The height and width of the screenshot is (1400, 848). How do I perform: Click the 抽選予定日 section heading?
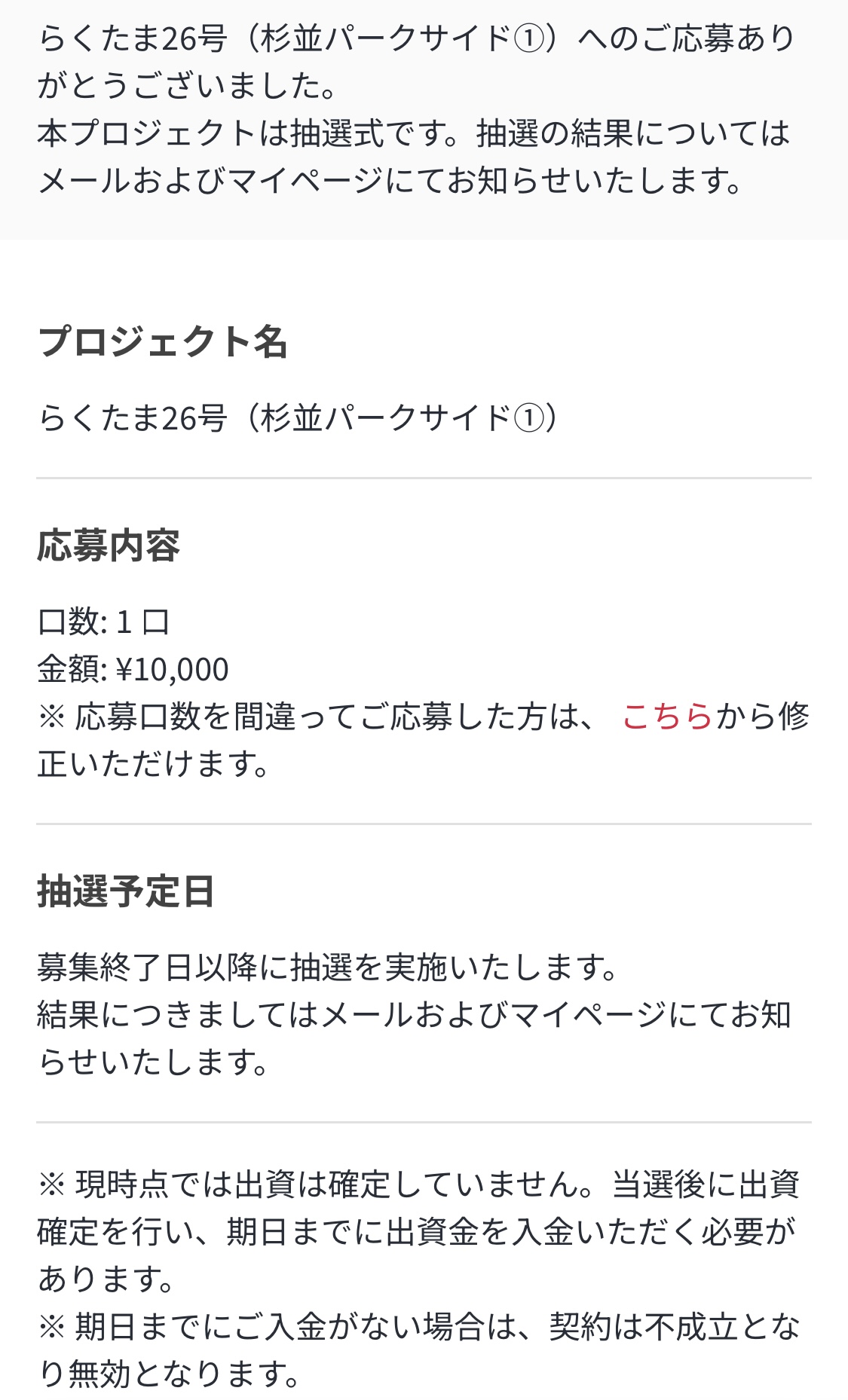(x=126, y=892)
